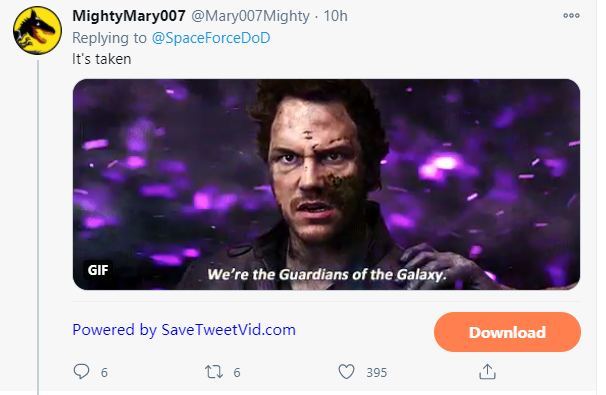Open the share upload icon
Screen dimensions: 606x395
(x=487, y=371)
